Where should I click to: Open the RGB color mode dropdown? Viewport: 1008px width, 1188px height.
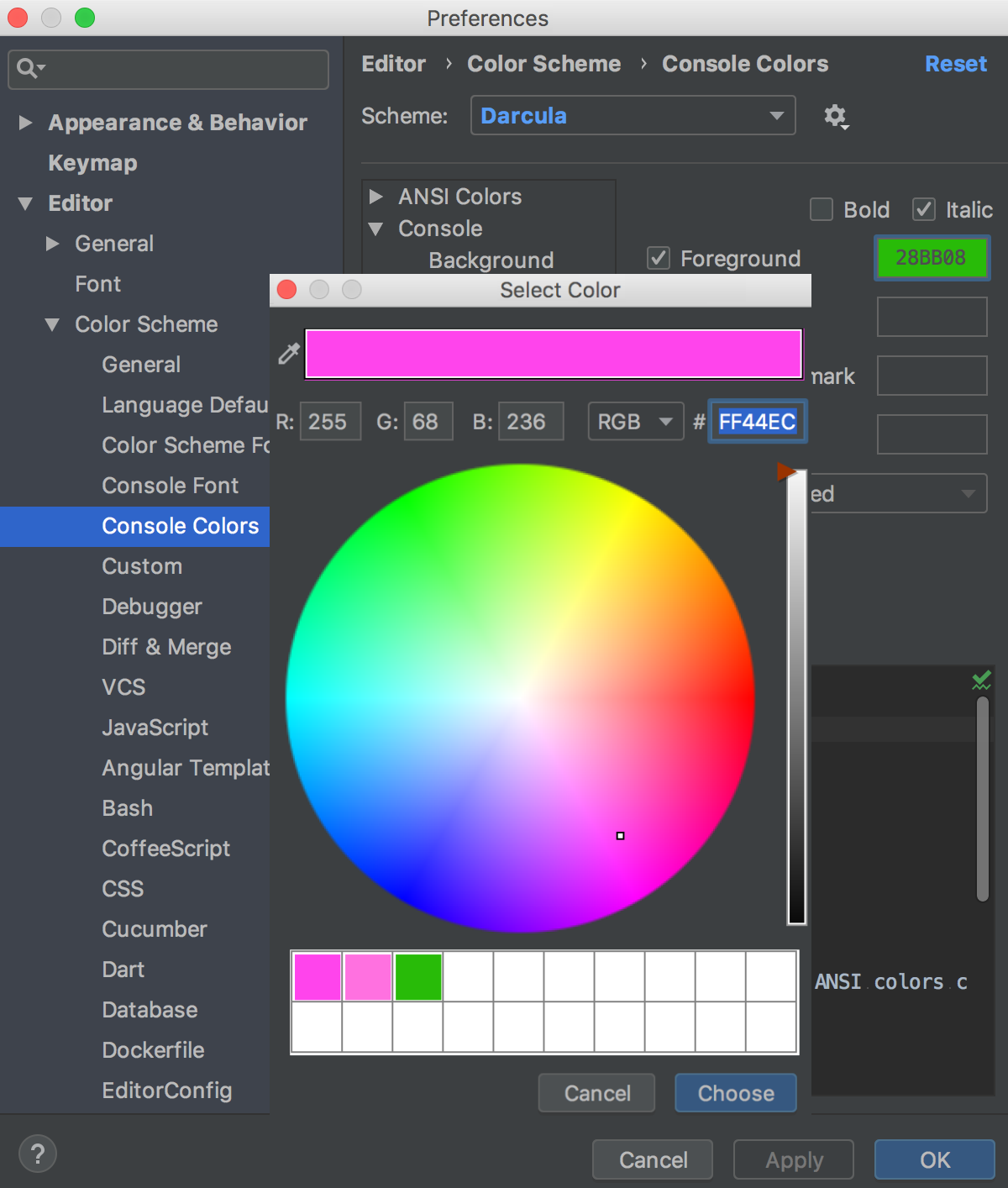pos(635,421)
